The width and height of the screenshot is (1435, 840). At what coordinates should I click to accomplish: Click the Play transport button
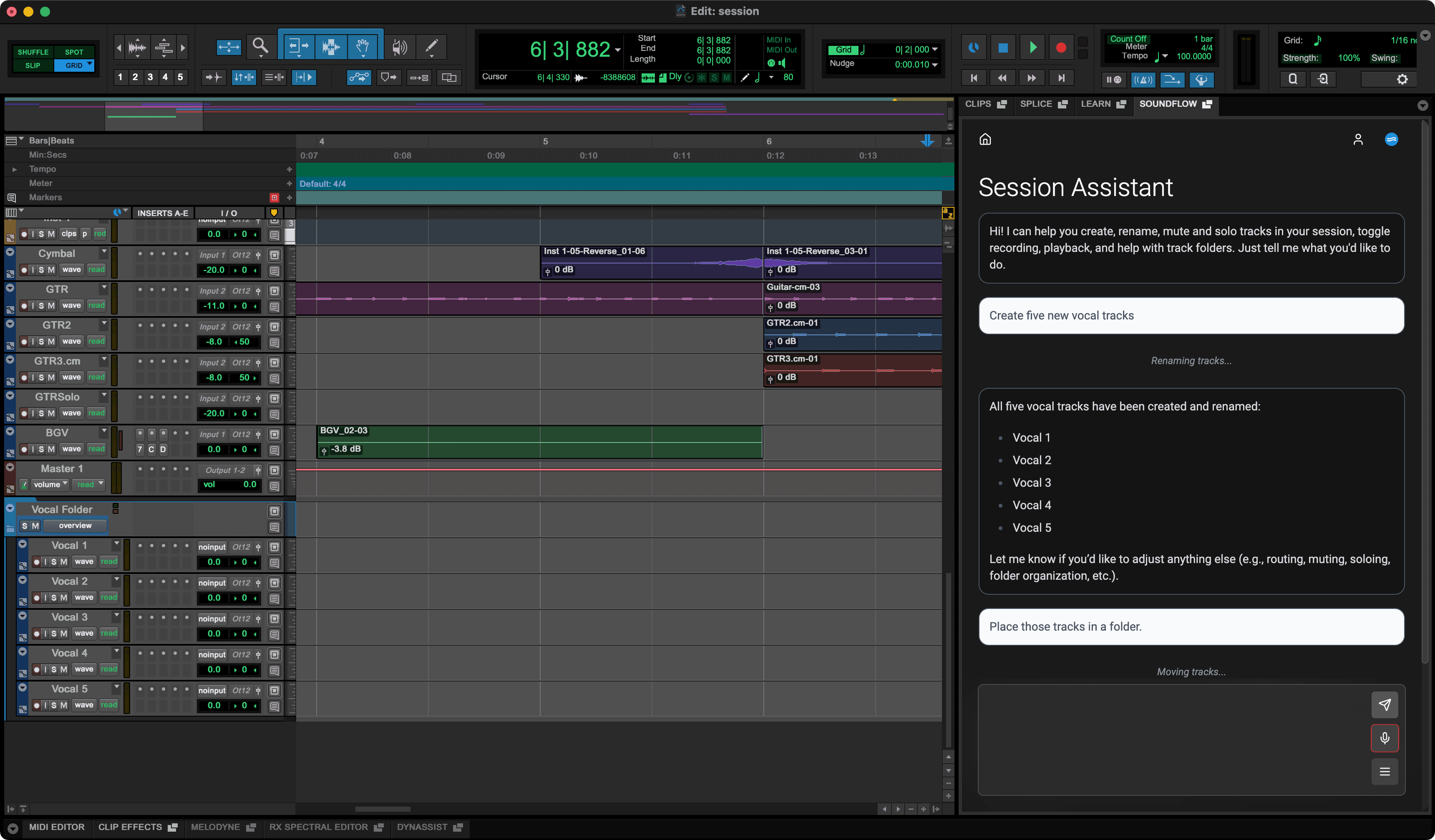coord(1032,48)
